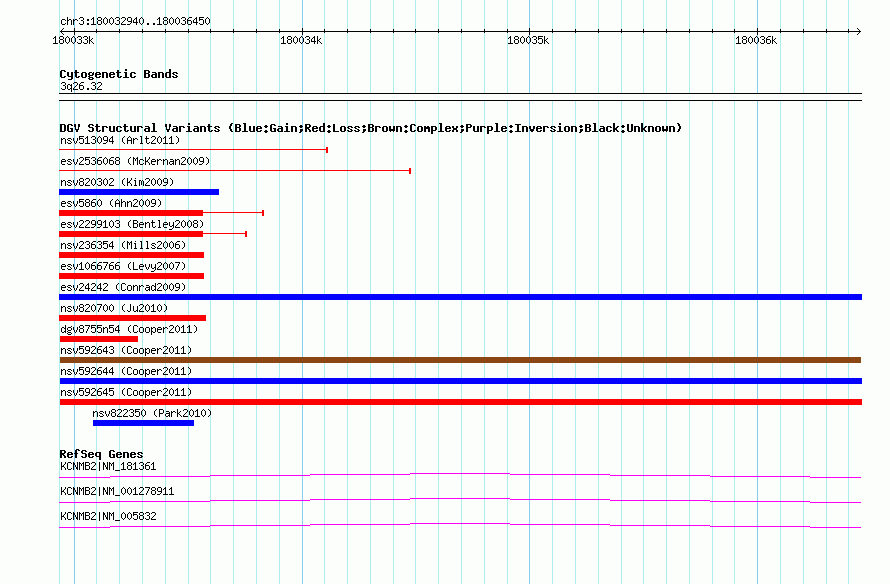Click the nsv592644 (Cooper2011) label
The height and width of the screenshot is (584, 890).
click(126, 371)
